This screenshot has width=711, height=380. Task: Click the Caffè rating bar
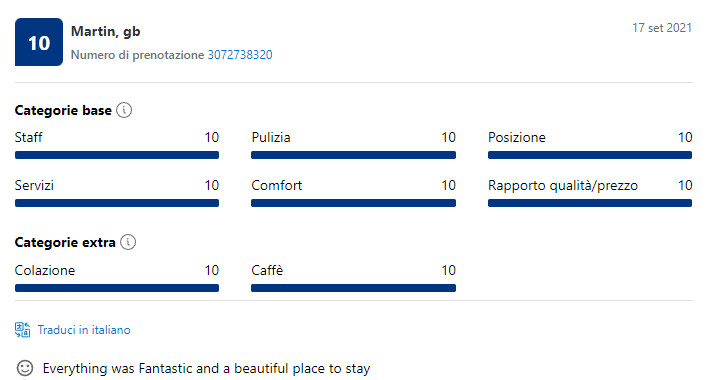(353, 288)
